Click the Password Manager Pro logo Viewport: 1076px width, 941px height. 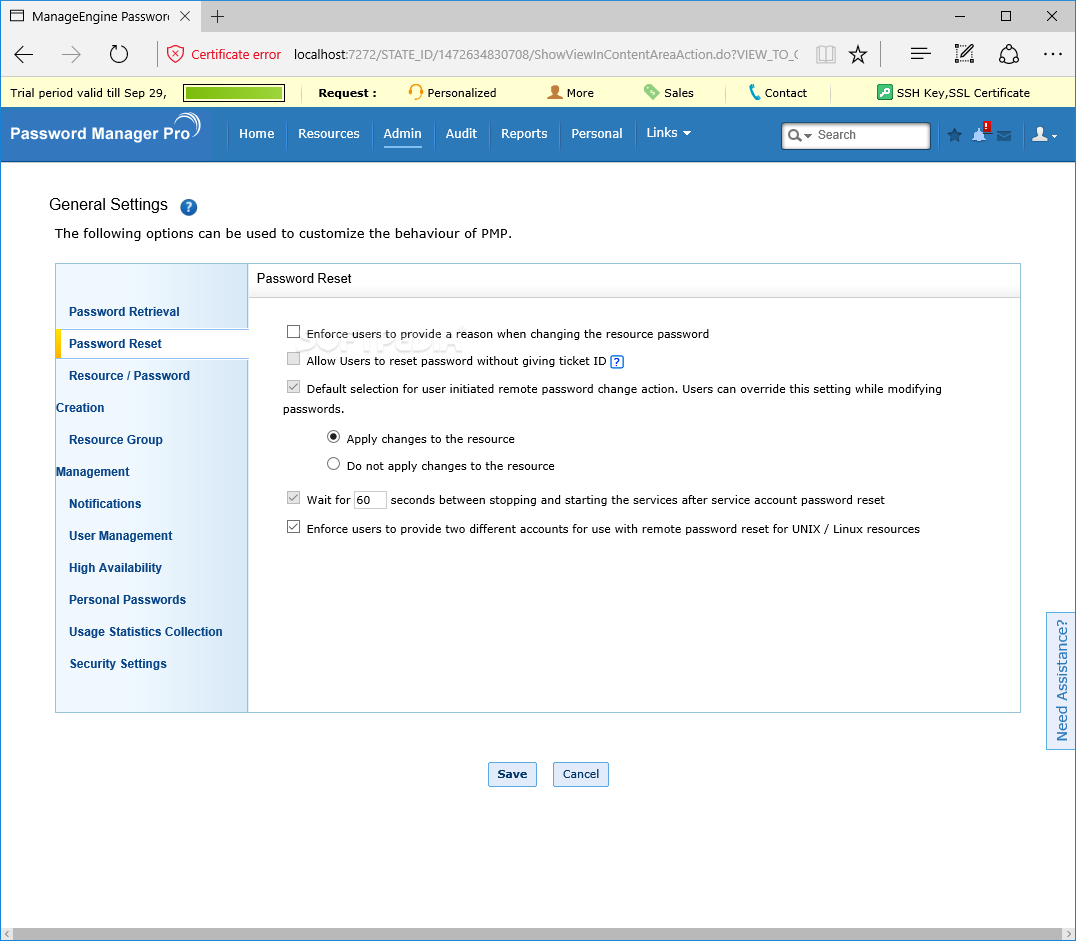pos(105,128)
